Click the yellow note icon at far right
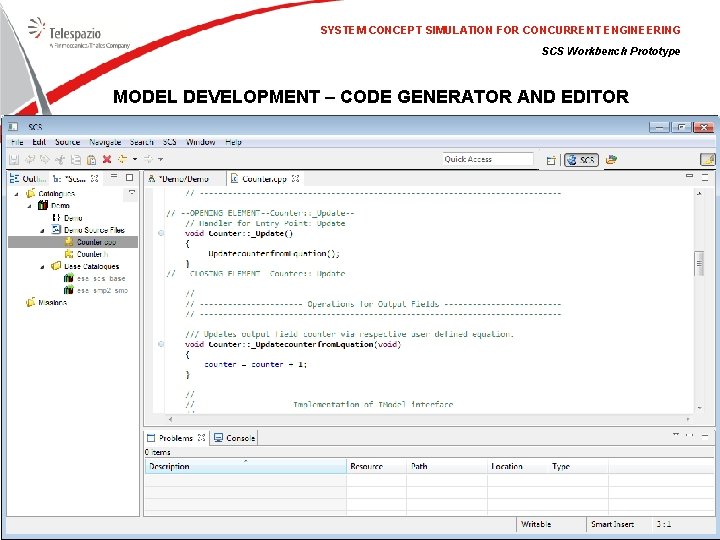Screen dimensions: 720x540 coord(707,159)
